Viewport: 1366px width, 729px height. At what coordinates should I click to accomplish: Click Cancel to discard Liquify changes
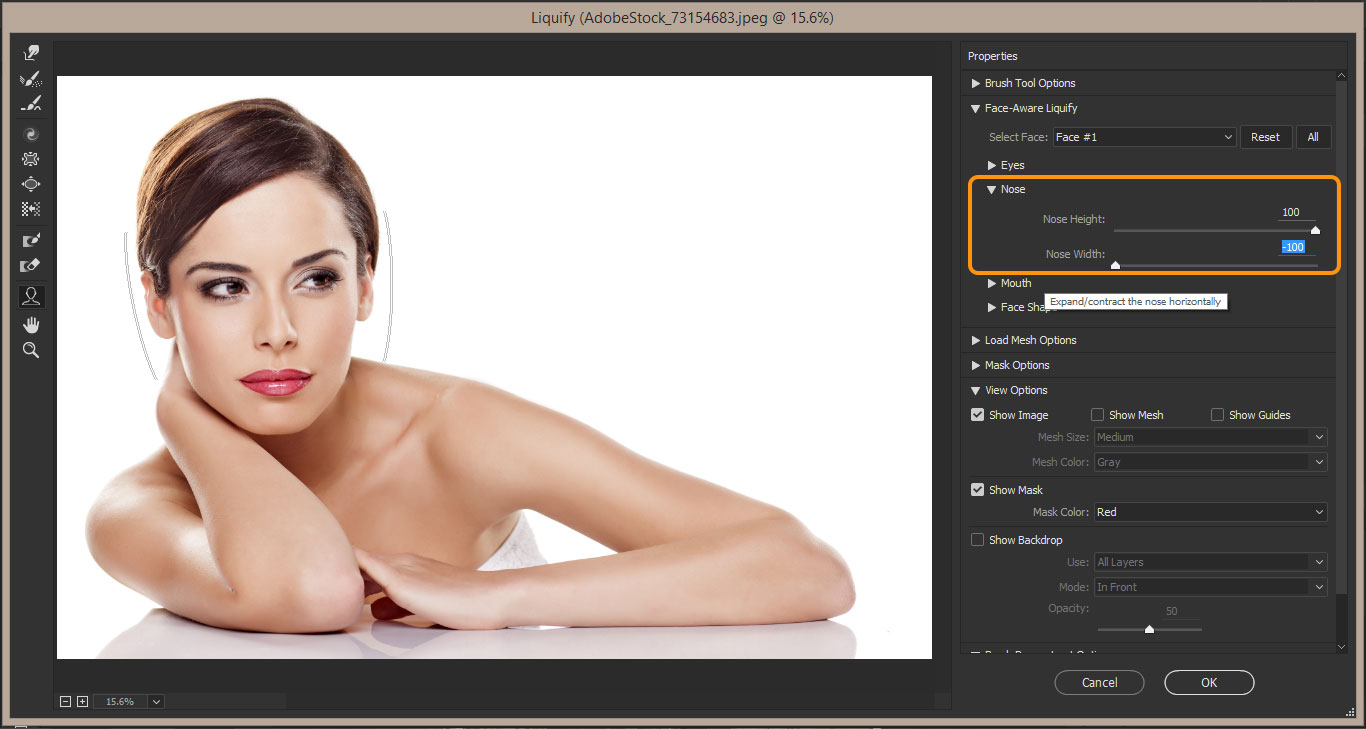click(1099, 682)
